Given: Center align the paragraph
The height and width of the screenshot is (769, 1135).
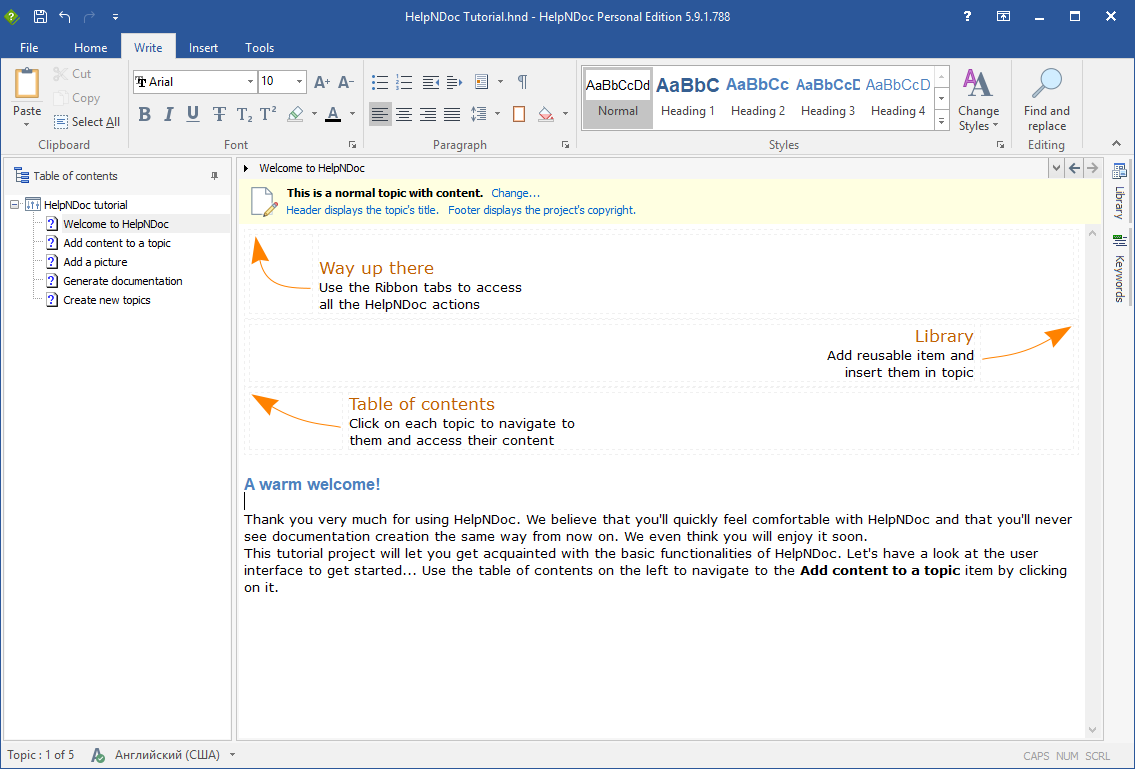Looking at the screenshot, I should [404, 114].
